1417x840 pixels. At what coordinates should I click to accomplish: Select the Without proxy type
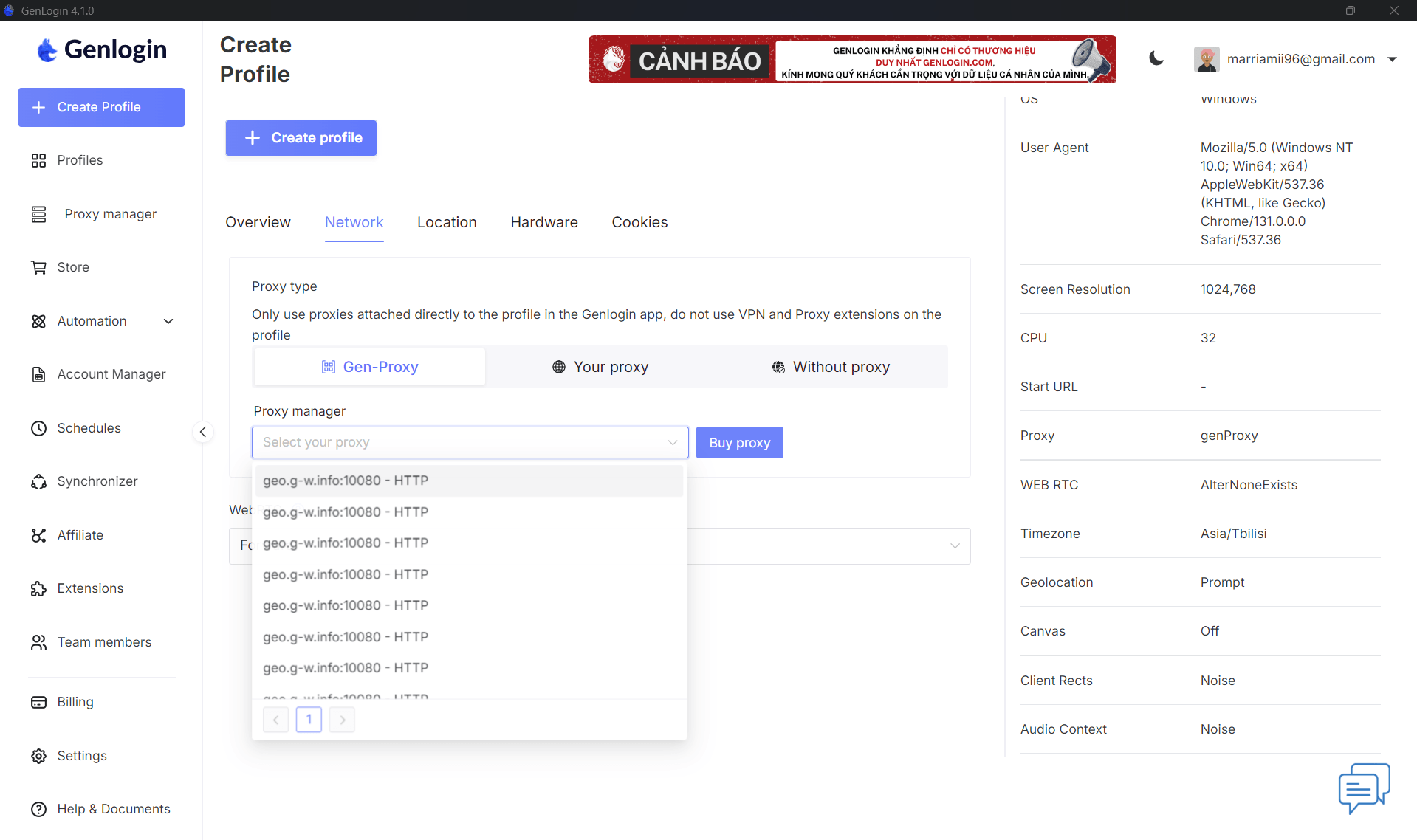[831, 367]
